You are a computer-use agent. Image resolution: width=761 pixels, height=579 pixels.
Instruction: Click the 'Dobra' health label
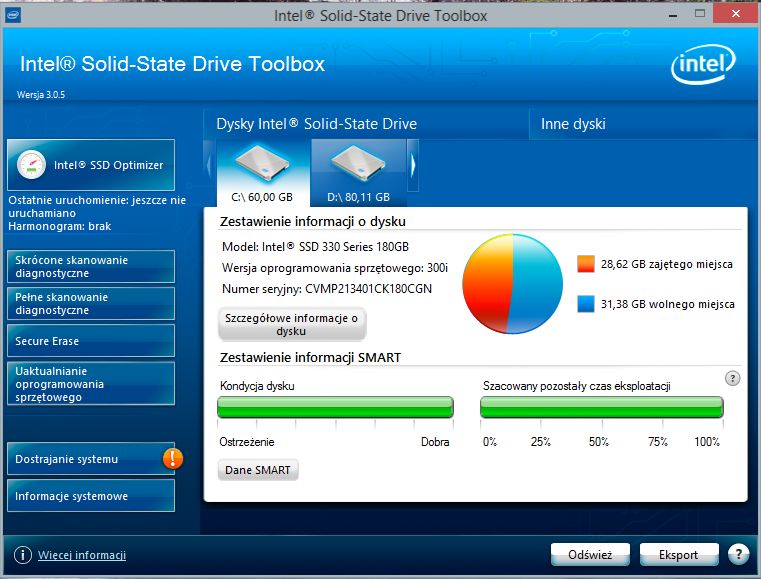pyautogui.click(x=435, y=442)
